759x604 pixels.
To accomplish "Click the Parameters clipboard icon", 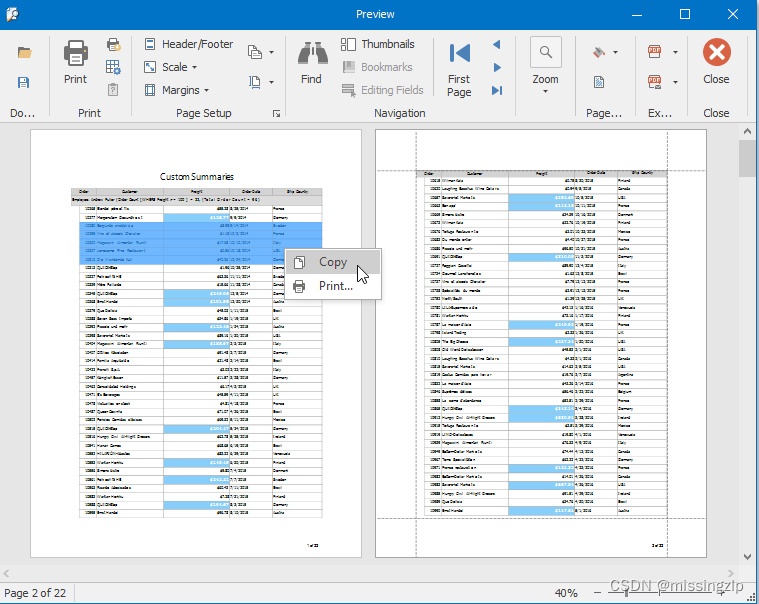I will 113,90.
